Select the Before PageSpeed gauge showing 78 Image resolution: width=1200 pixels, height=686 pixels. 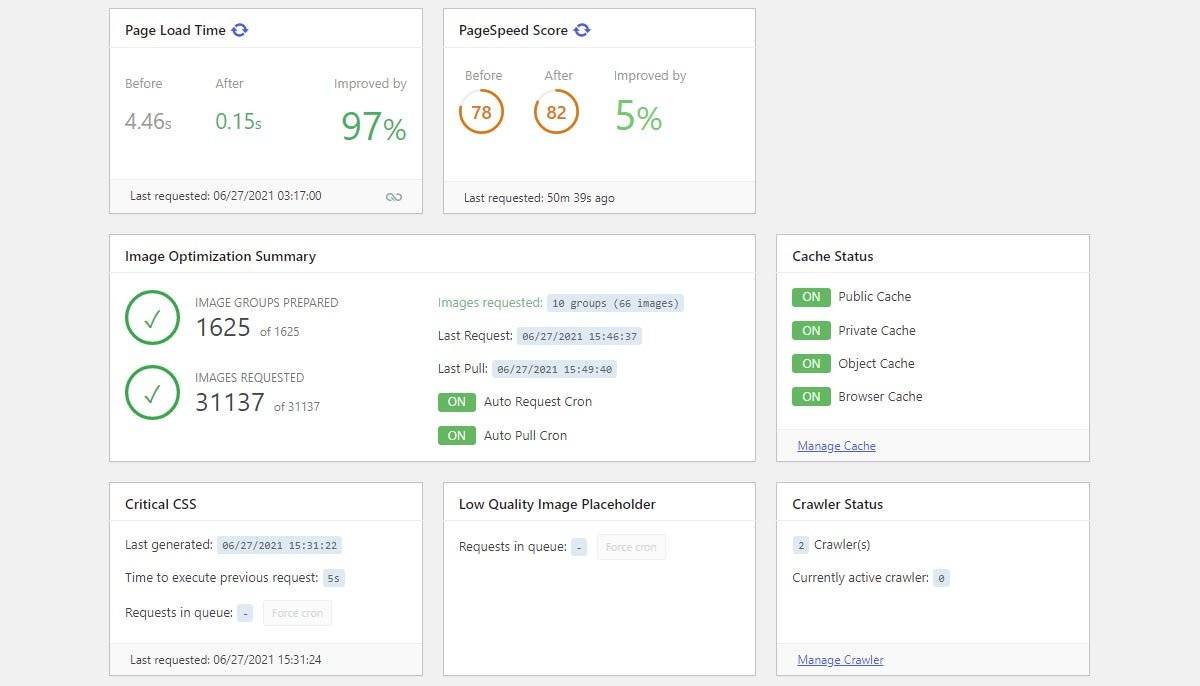(x=481, y=111)
